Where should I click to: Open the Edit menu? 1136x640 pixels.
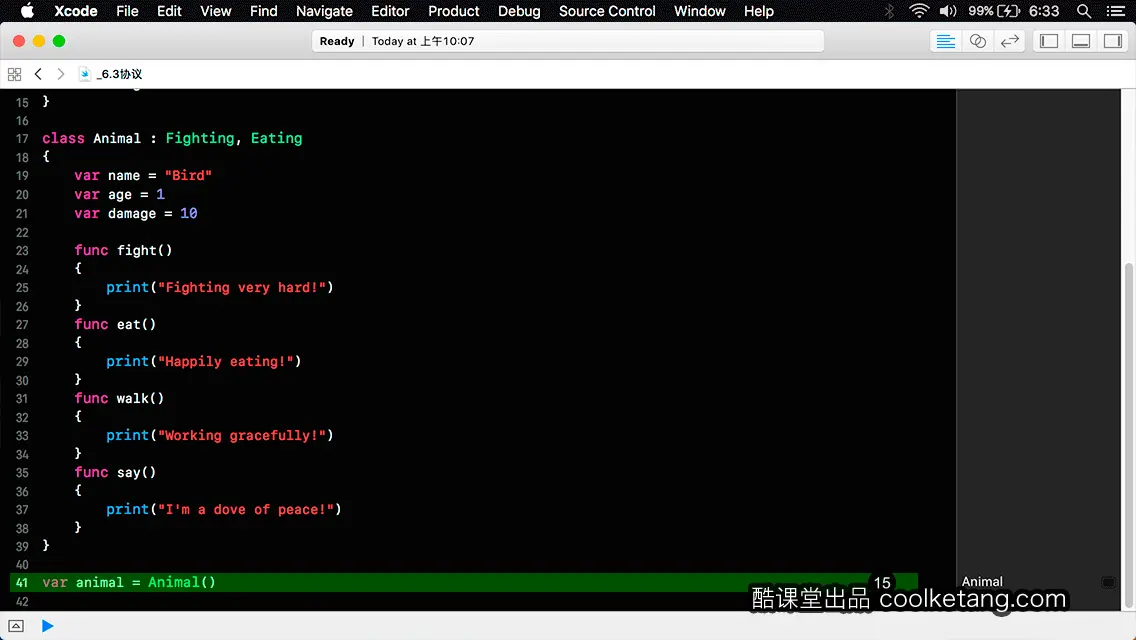click(169, 11)
